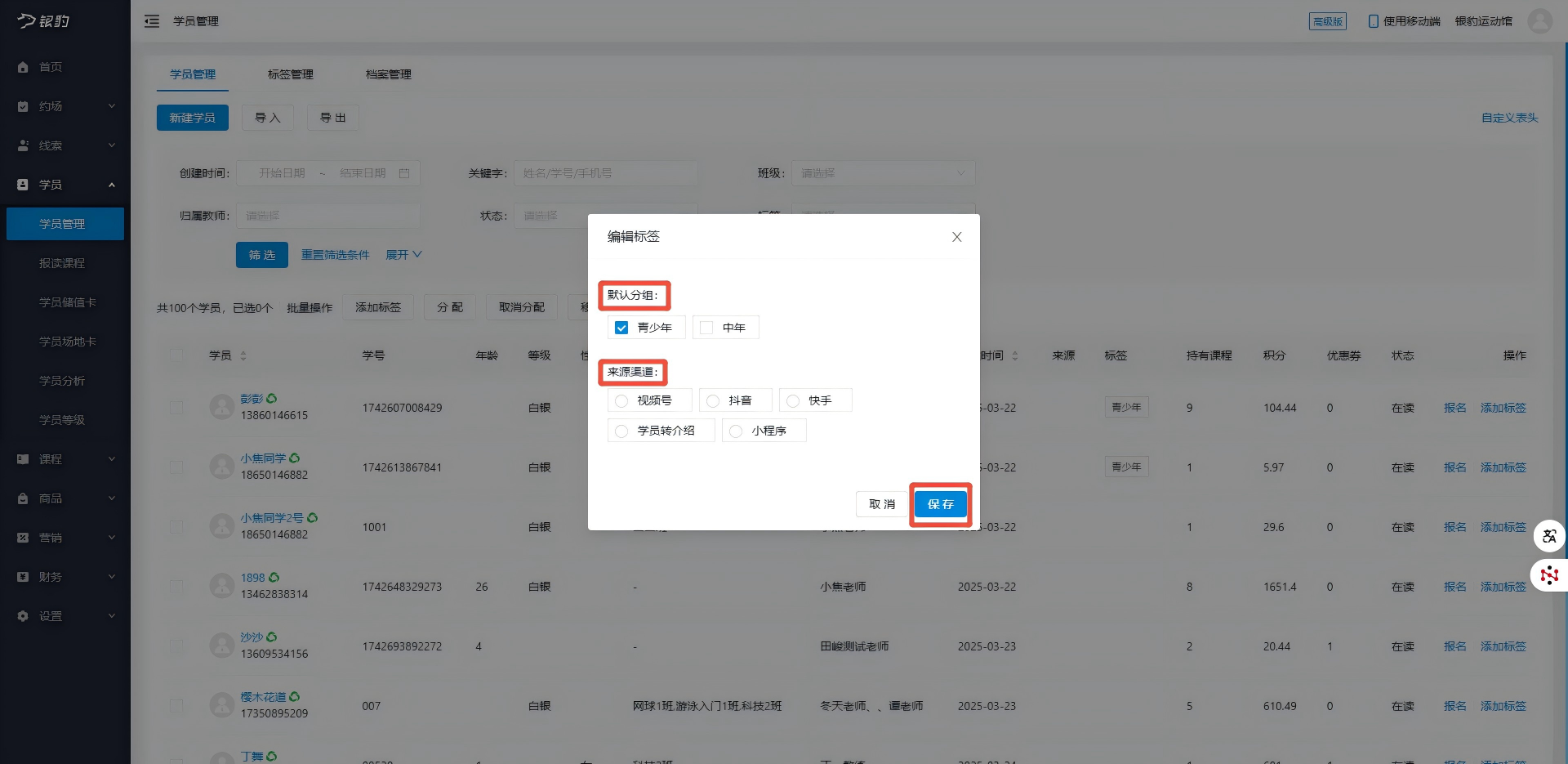Image resolution: width=1568 pixels, height=764 pixels.
Task: Click the 商品 bag icon in sidebar
Action: tap(23, 498)
